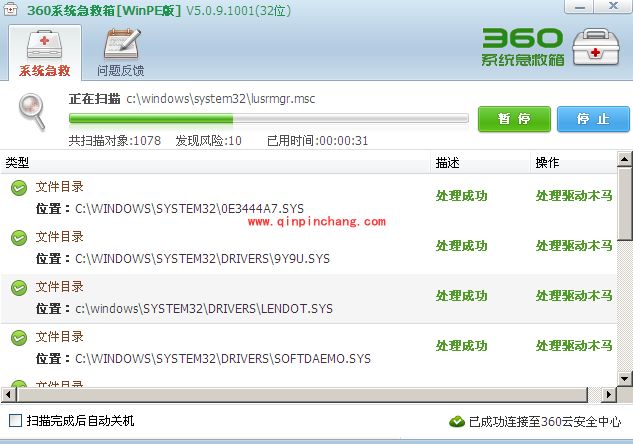Viewport: 633px width, 444px height.
Task: Click the green check for 9Y9U.SYS
Action: 19,238
